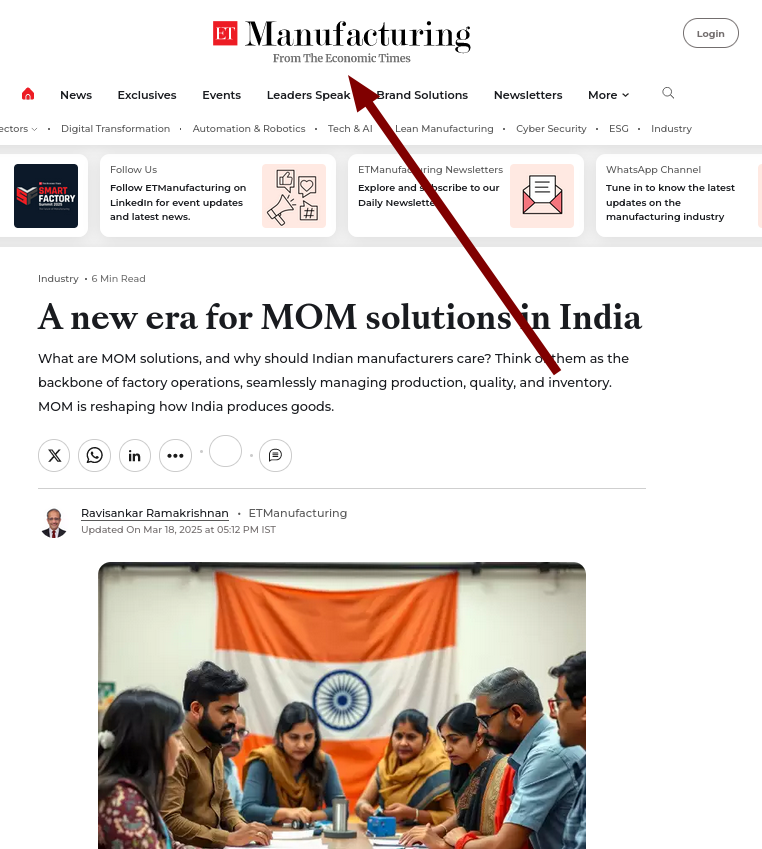Open author Ravisankar Ramakrishnan's profile link
762x849 pixels.
[155, 513]
